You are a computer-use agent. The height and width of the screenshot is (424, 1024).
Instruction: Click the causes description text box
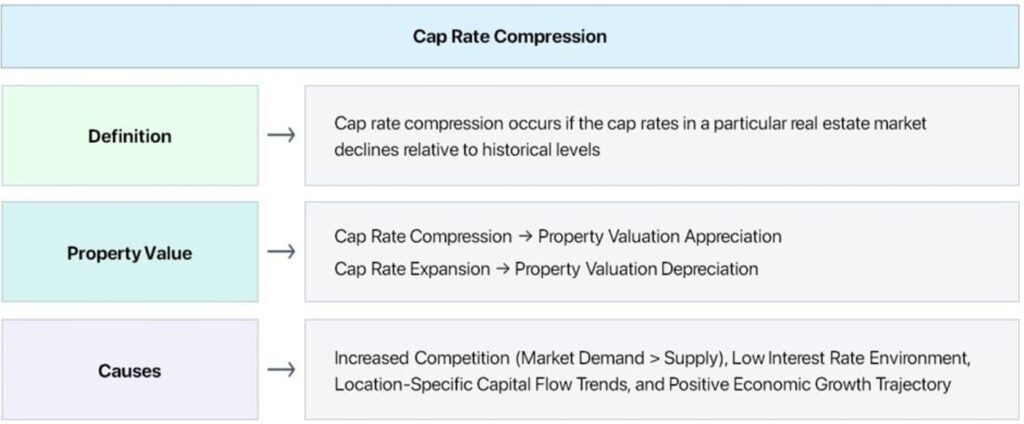662,370
